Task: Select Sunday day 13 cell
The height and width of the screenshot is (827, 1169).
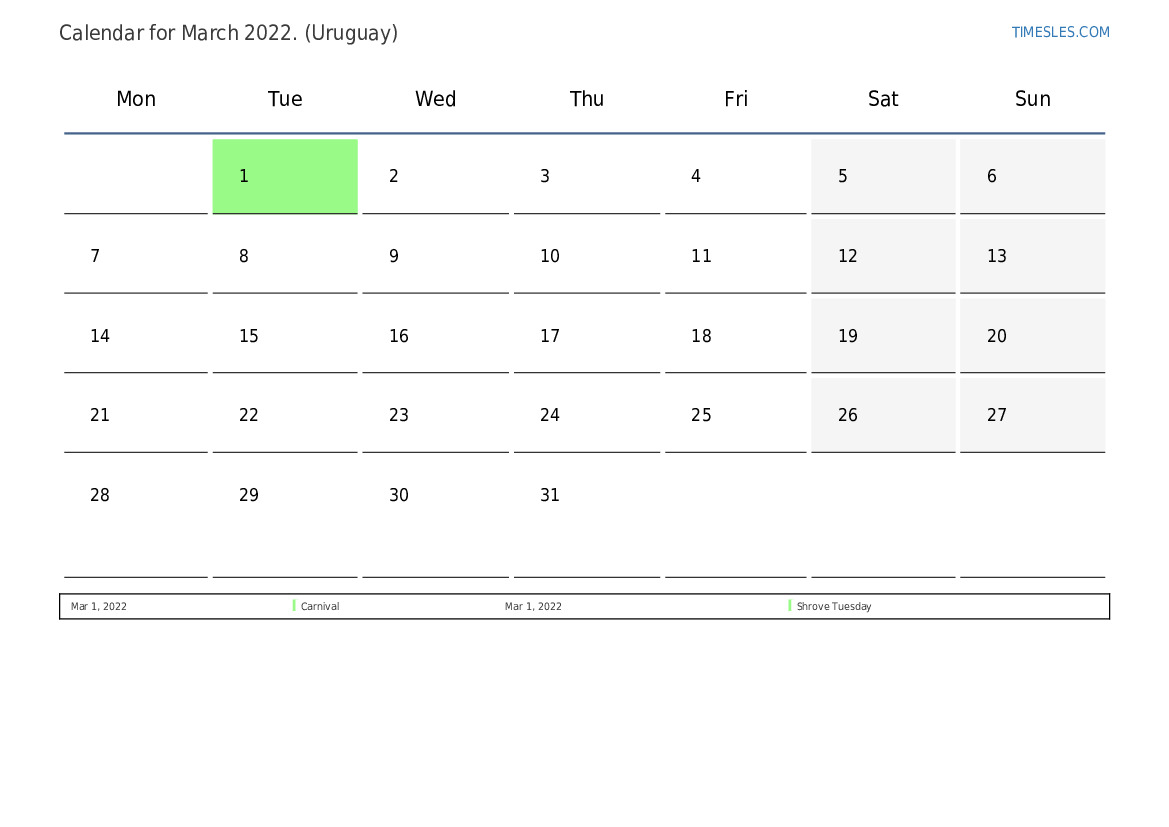Action: tap(1033, 256)
